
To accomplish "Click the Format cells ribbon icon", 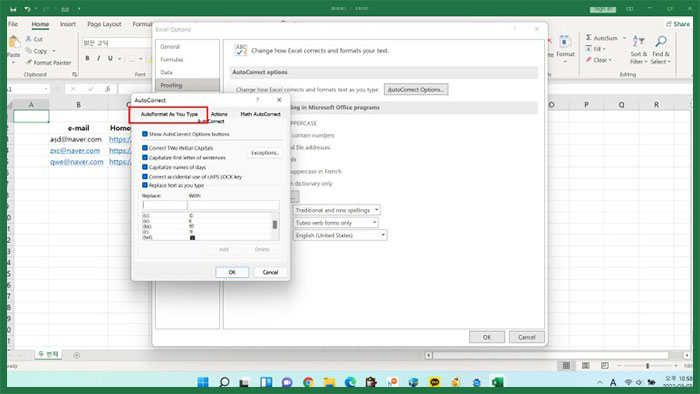I will (x=565, y=42).
